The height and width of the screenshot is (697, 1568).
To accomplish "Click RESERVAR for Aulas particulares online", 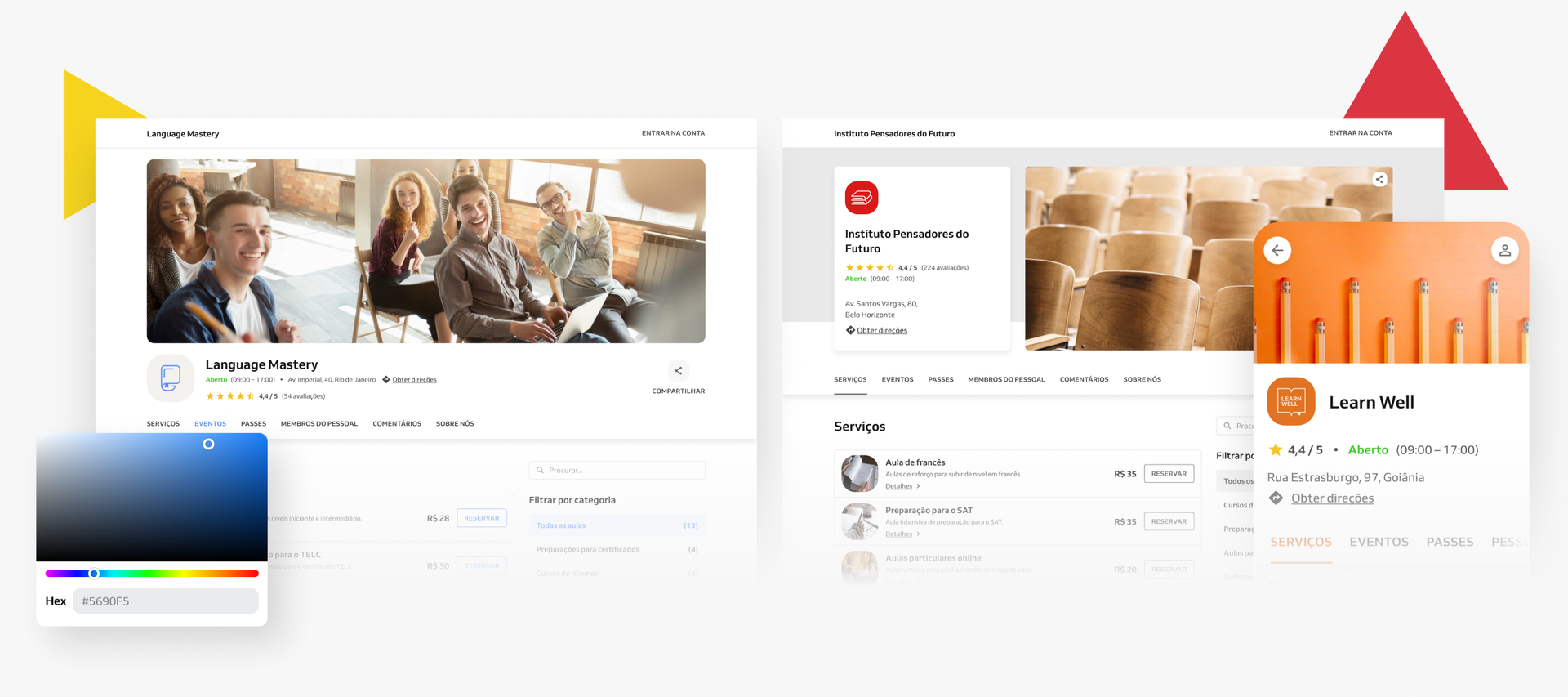I will coord(1169,569).
